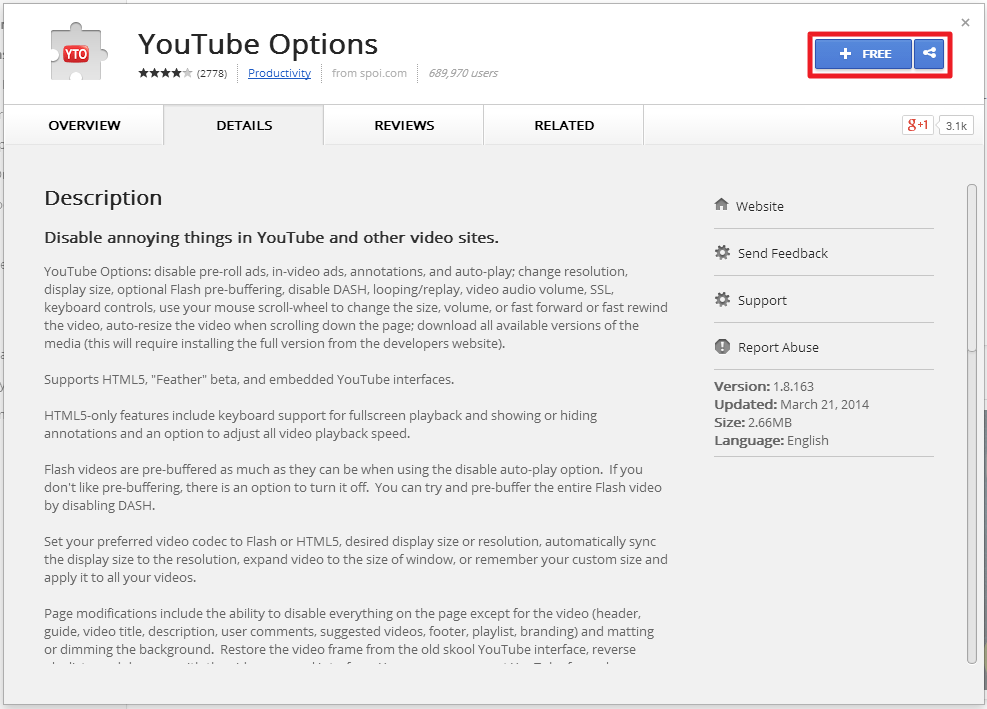This screenshot has width=987, height=709.
Task: Close the extension details dialog
Action: (x=966, y=23)
